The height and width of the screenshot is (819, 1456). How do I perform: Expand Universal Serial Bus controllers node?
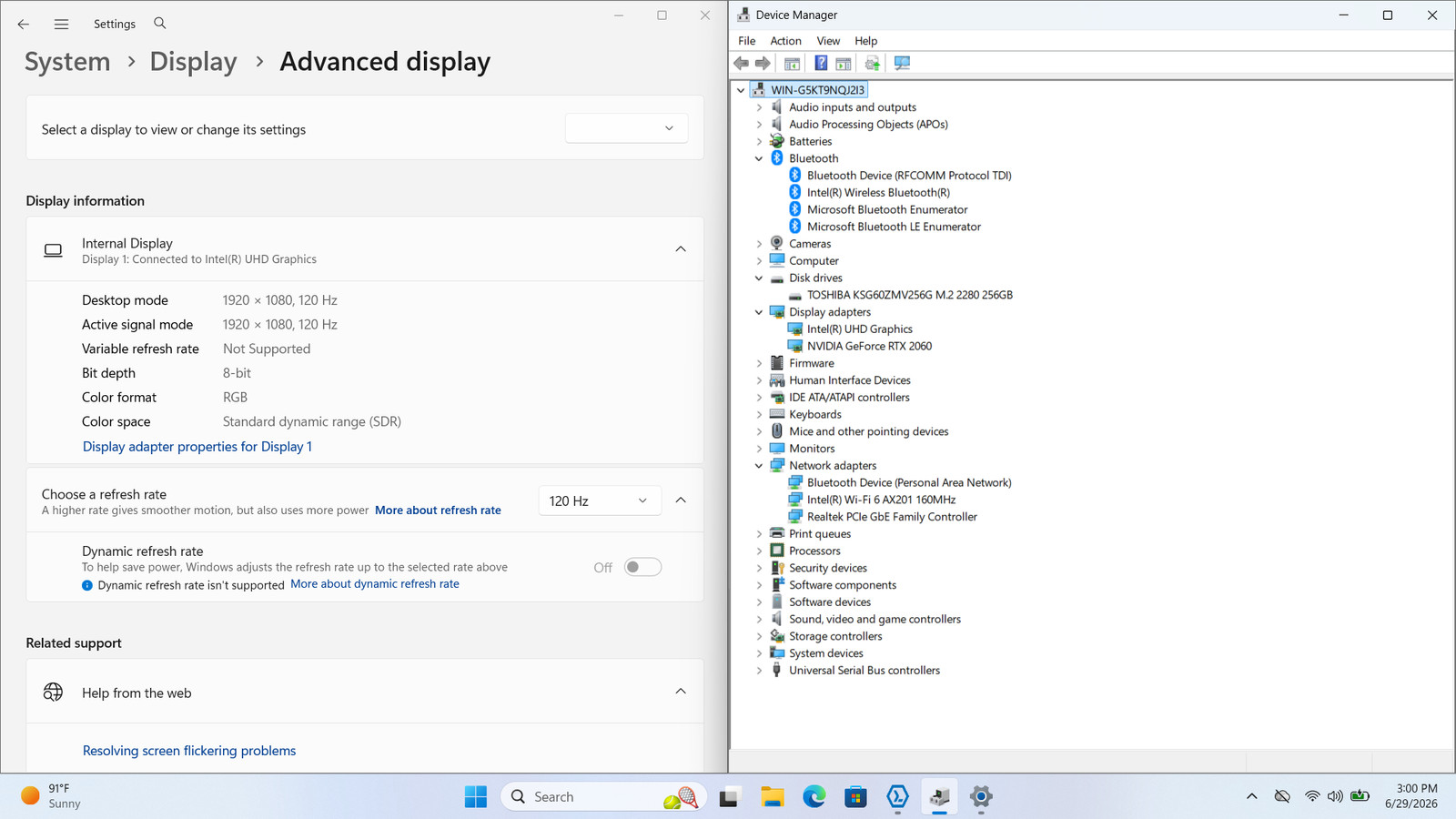pos(759,671)
